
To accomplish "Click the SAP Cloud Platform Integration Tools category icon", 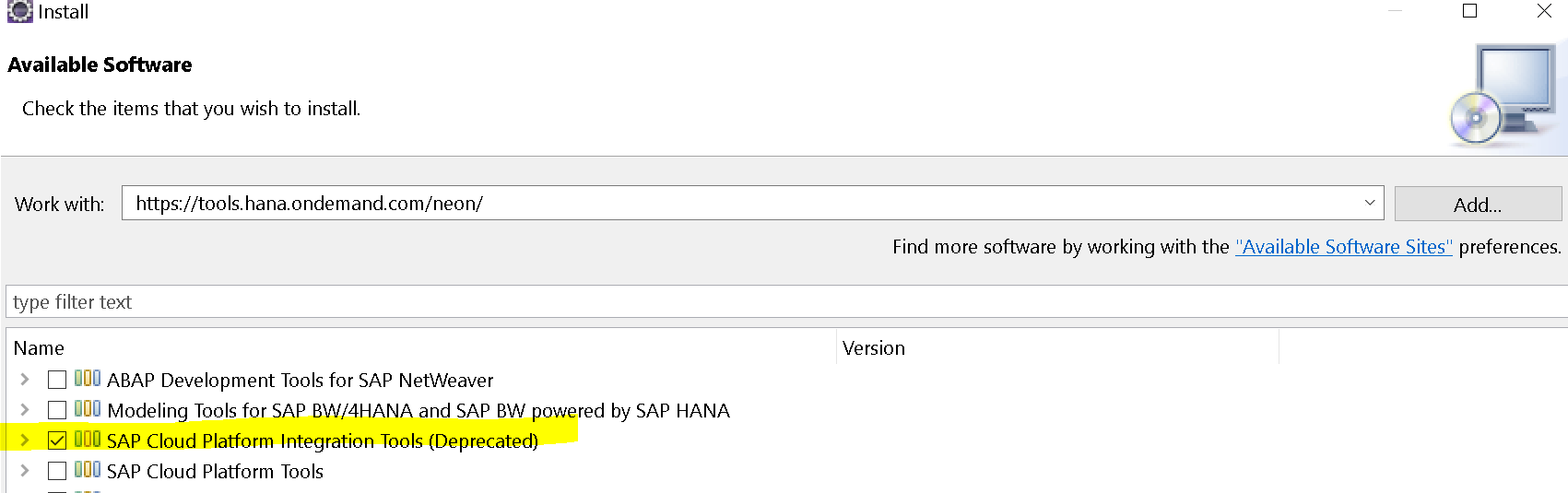I will coord(88,439).
